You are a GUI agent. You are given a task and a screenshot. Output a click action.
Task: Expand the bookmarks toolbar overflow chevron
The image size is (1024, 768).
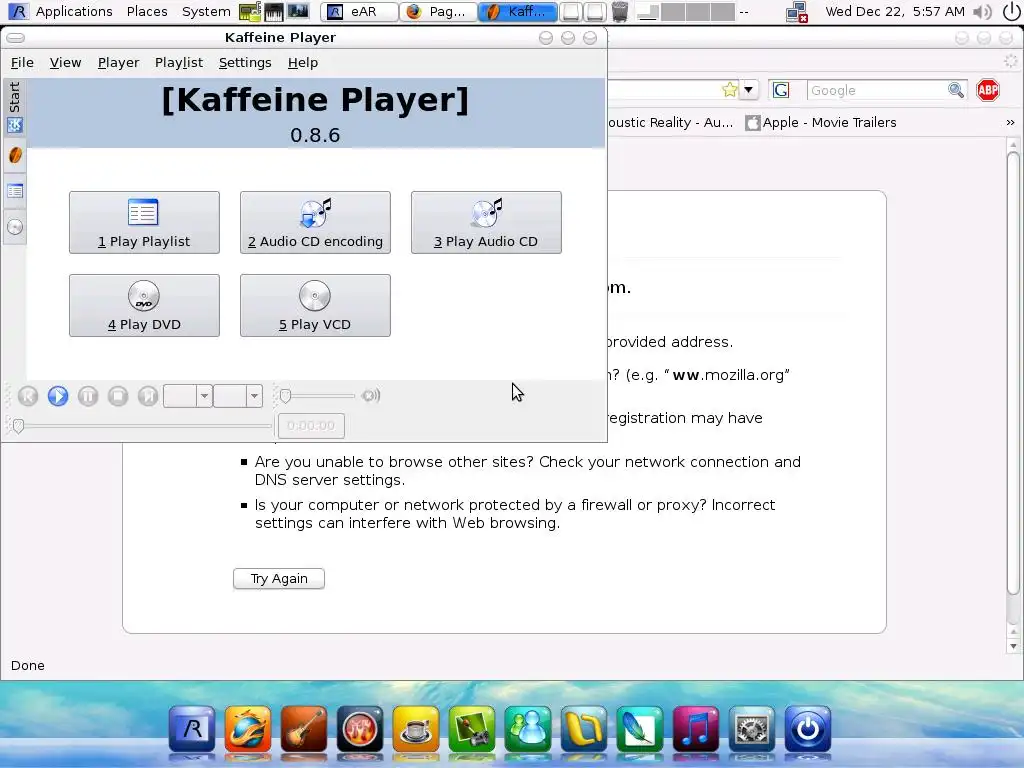click(1010, 123)
